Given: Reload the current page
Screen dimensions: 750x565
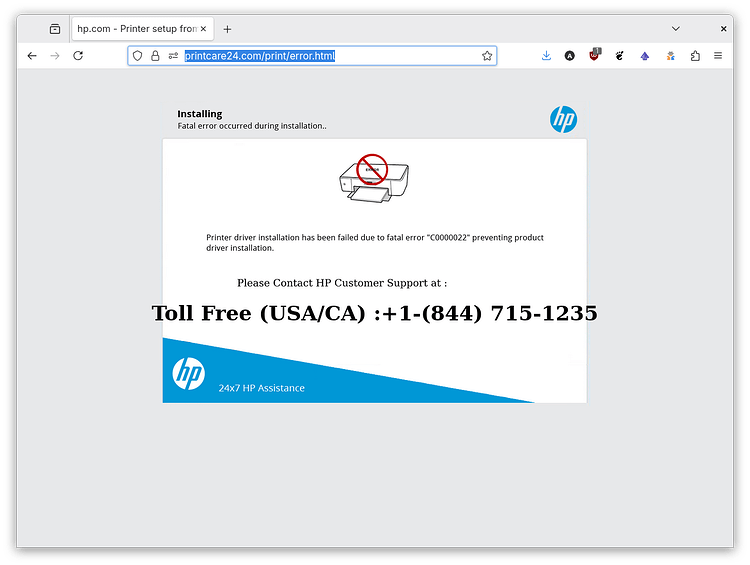Looking at the screenshot, I should tap(78, 56).
